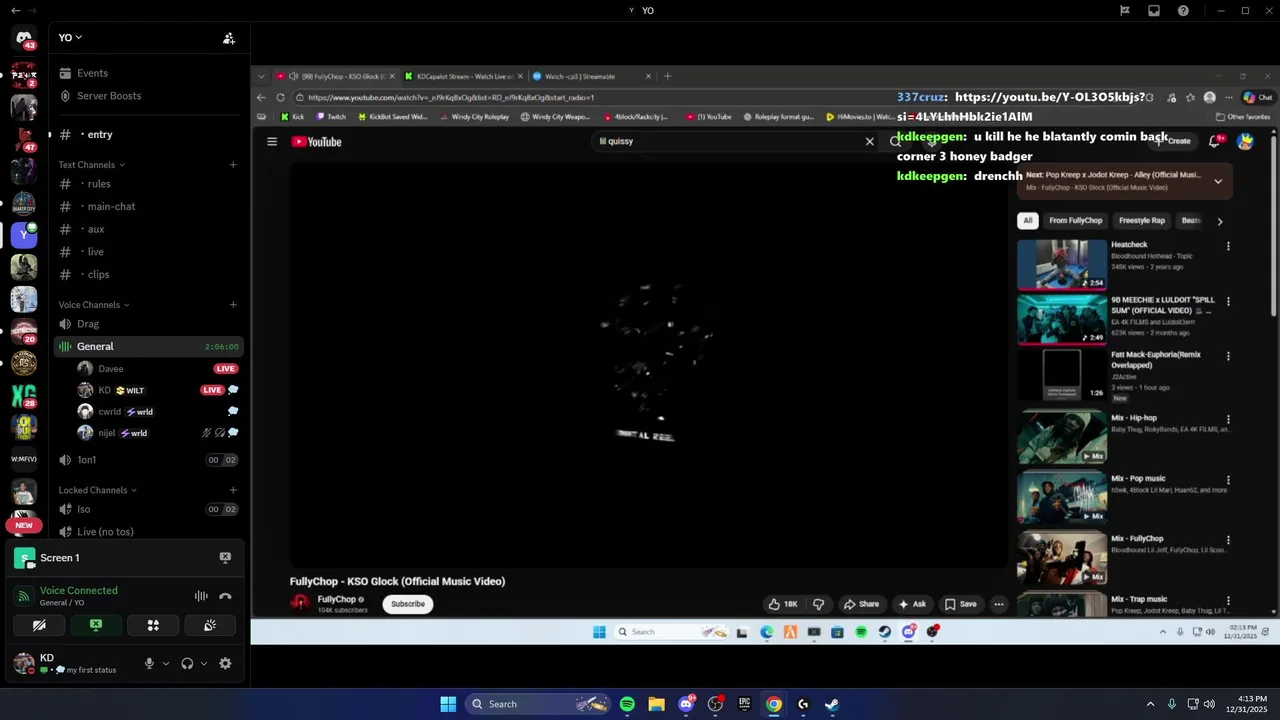Open Direct Messages home icon

point(24,39)
